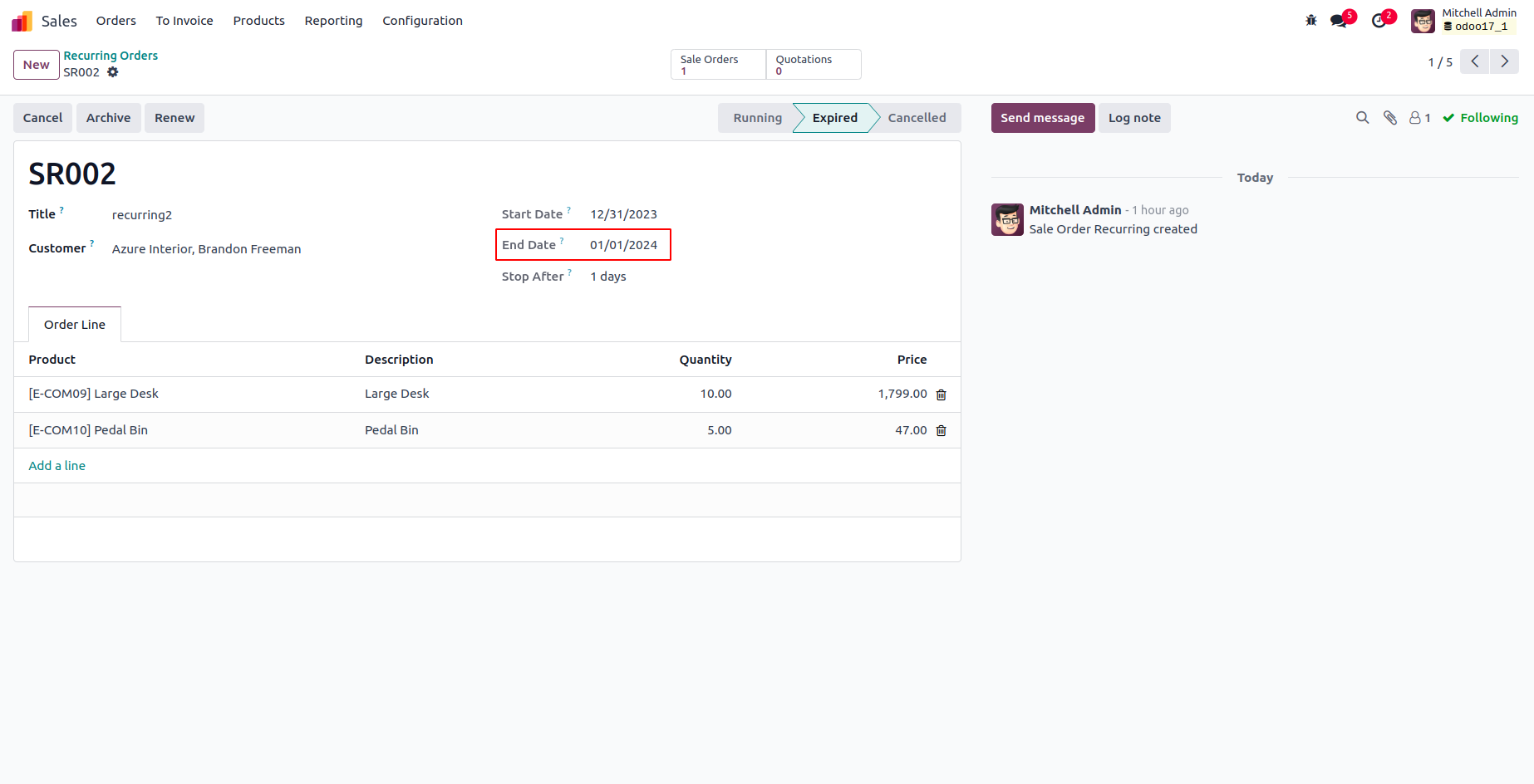The width and height of the screenshot is (1534, 784).
Task: Open attachments paperclip icon
Action: (1390, 118)
